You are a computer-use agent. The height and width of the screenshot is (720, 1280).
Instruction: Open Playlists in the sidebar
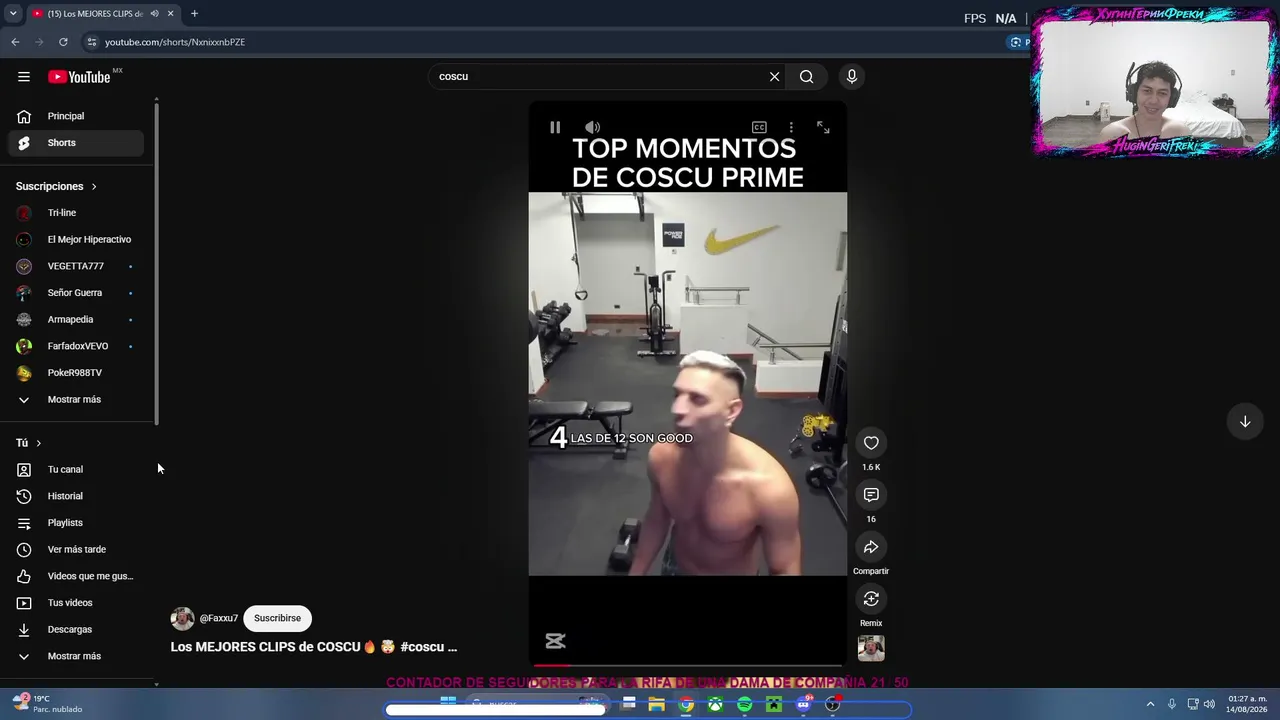[x=76, y=523]
